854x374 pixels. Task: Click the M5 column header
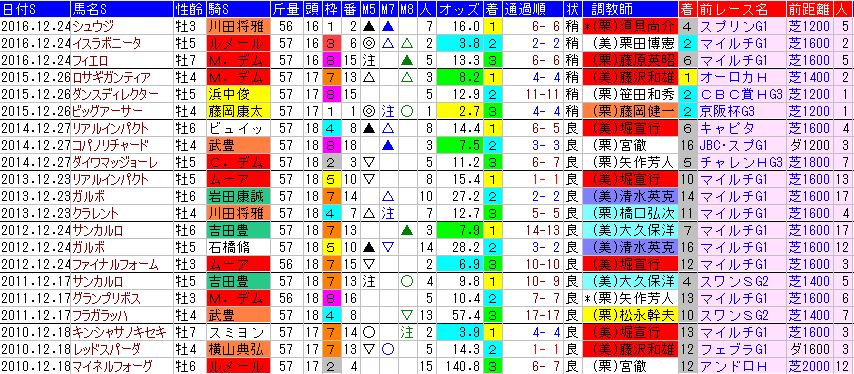point(369,9)
